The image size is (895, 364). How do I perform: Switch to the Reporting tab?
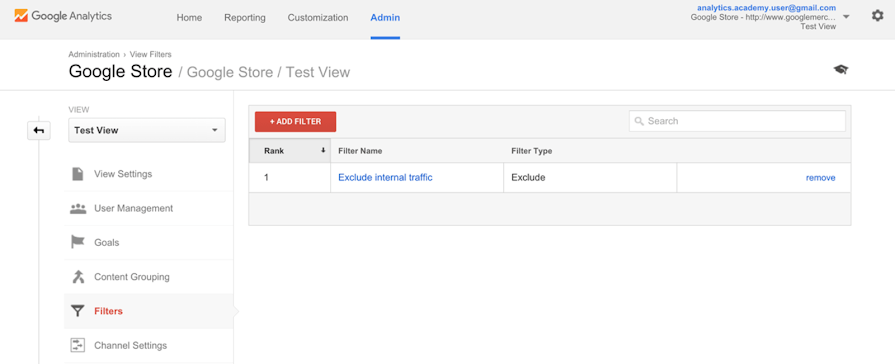click(x=244, y=18)
